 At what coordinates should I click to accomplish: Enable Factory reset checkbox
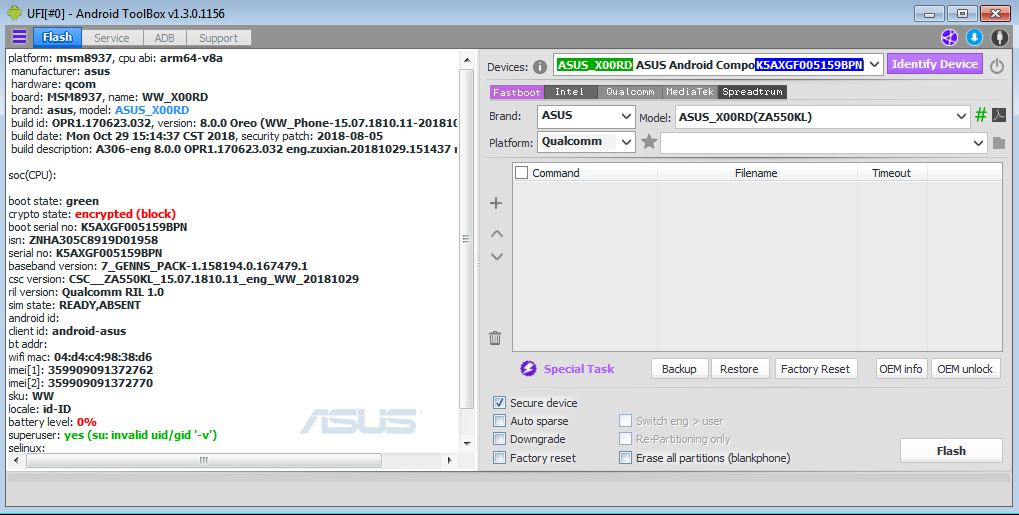pyautogui.click(x=499, y=458)
